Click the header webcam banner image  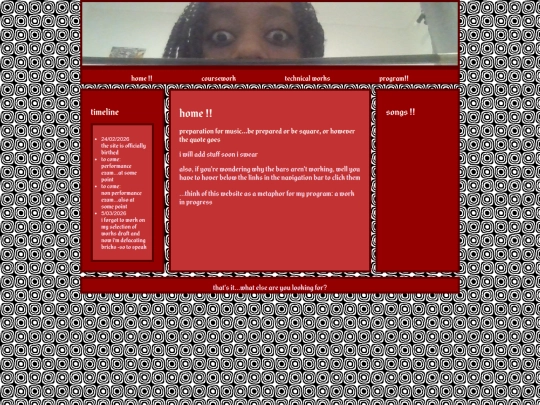click(270, 33)
